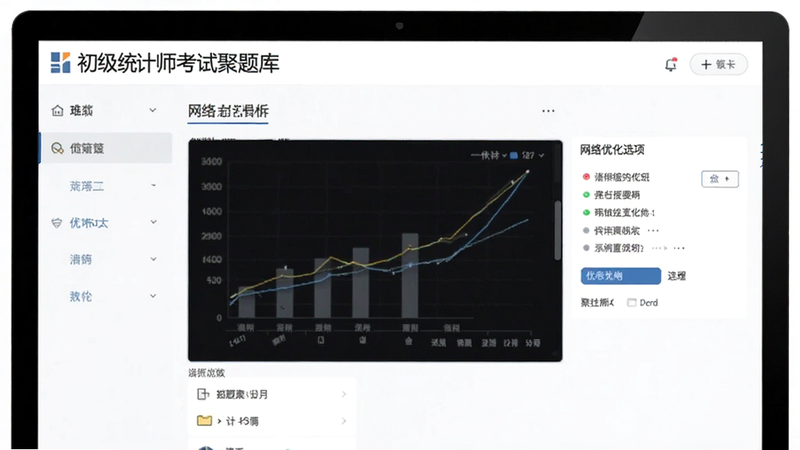Click the yellow folder icon
The height and width of the screenshot is (450, 800).
[x=204, y=420]
